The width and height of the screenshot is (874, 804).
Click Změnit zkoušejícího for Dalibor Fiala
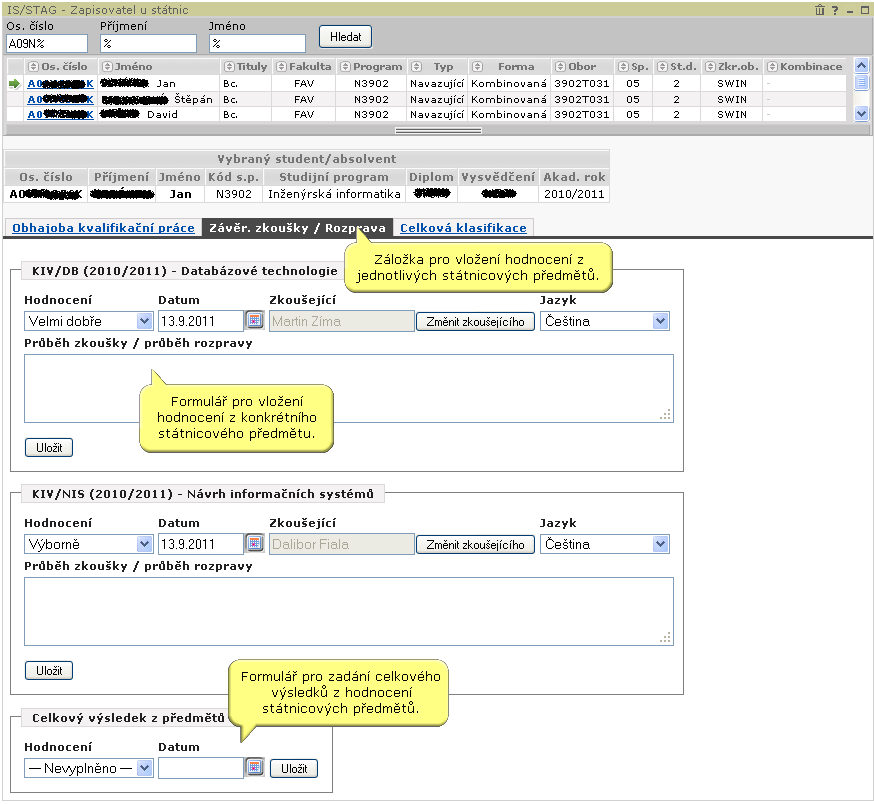(475, 545)
